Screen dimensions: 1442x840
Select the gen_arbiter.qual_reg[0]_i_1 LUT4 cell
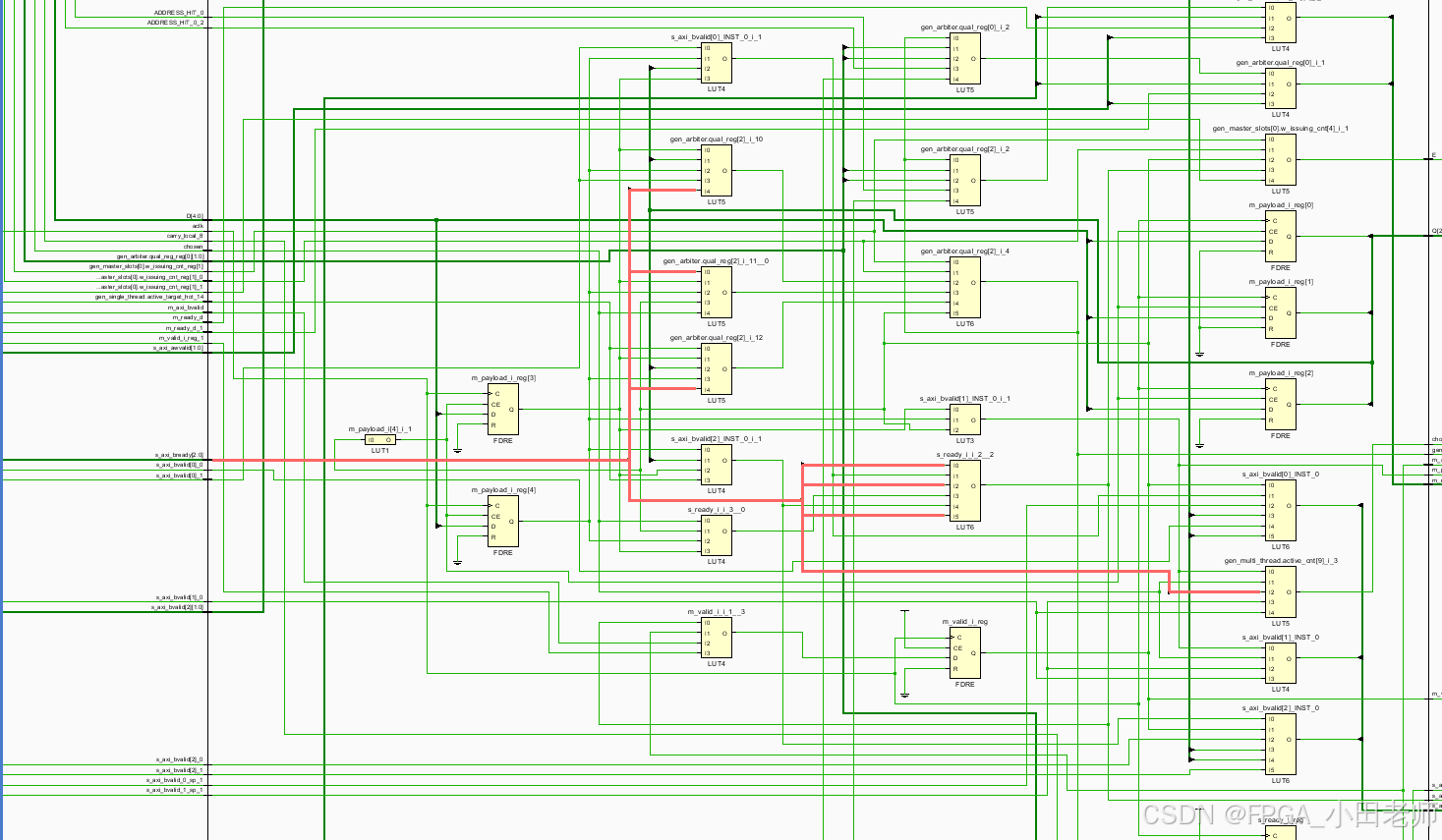tap(1281, 88)
